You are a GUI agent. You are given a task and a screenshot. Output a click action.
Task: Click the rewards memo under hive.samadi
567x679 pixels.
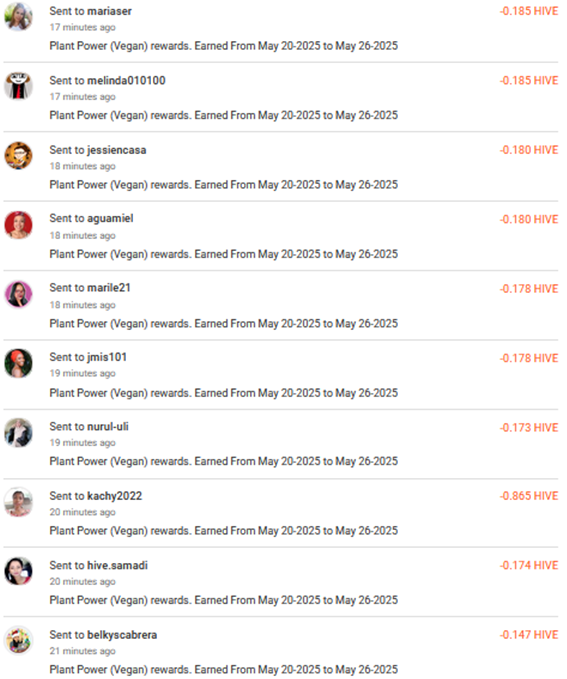click(x=224, y=600)
